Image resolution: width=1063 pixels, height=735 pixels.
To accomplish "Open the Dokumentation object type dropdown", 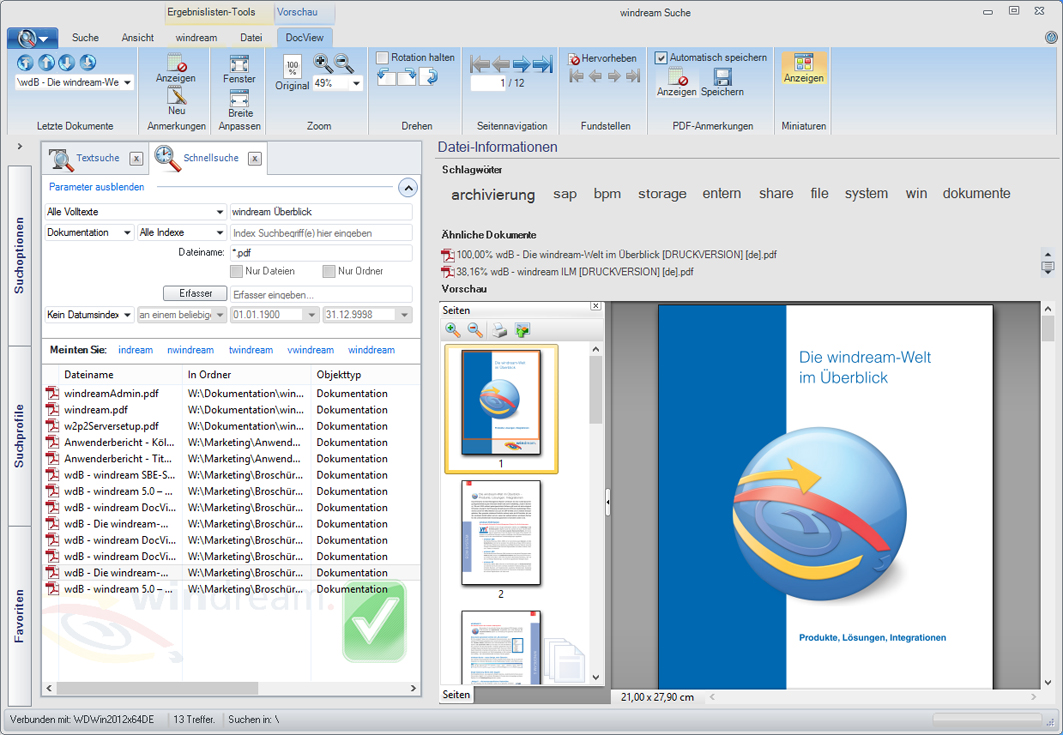I will (x=127, y=233).
